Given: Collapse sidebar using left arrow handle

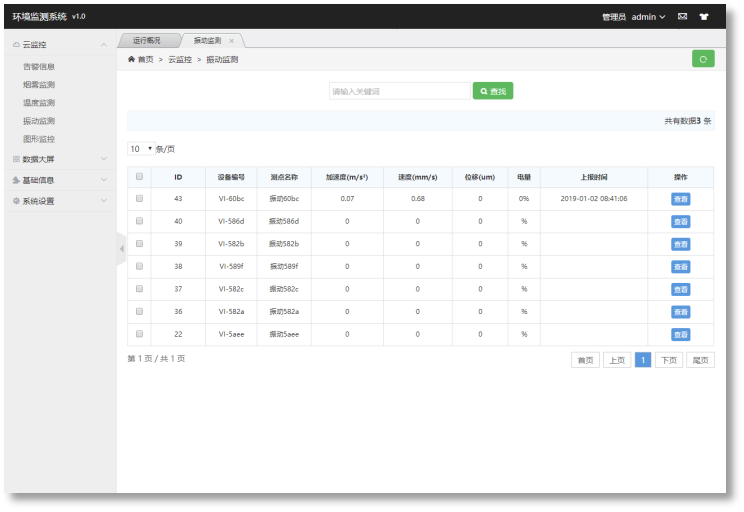Looking at the screenshot, I should point(121,248).
